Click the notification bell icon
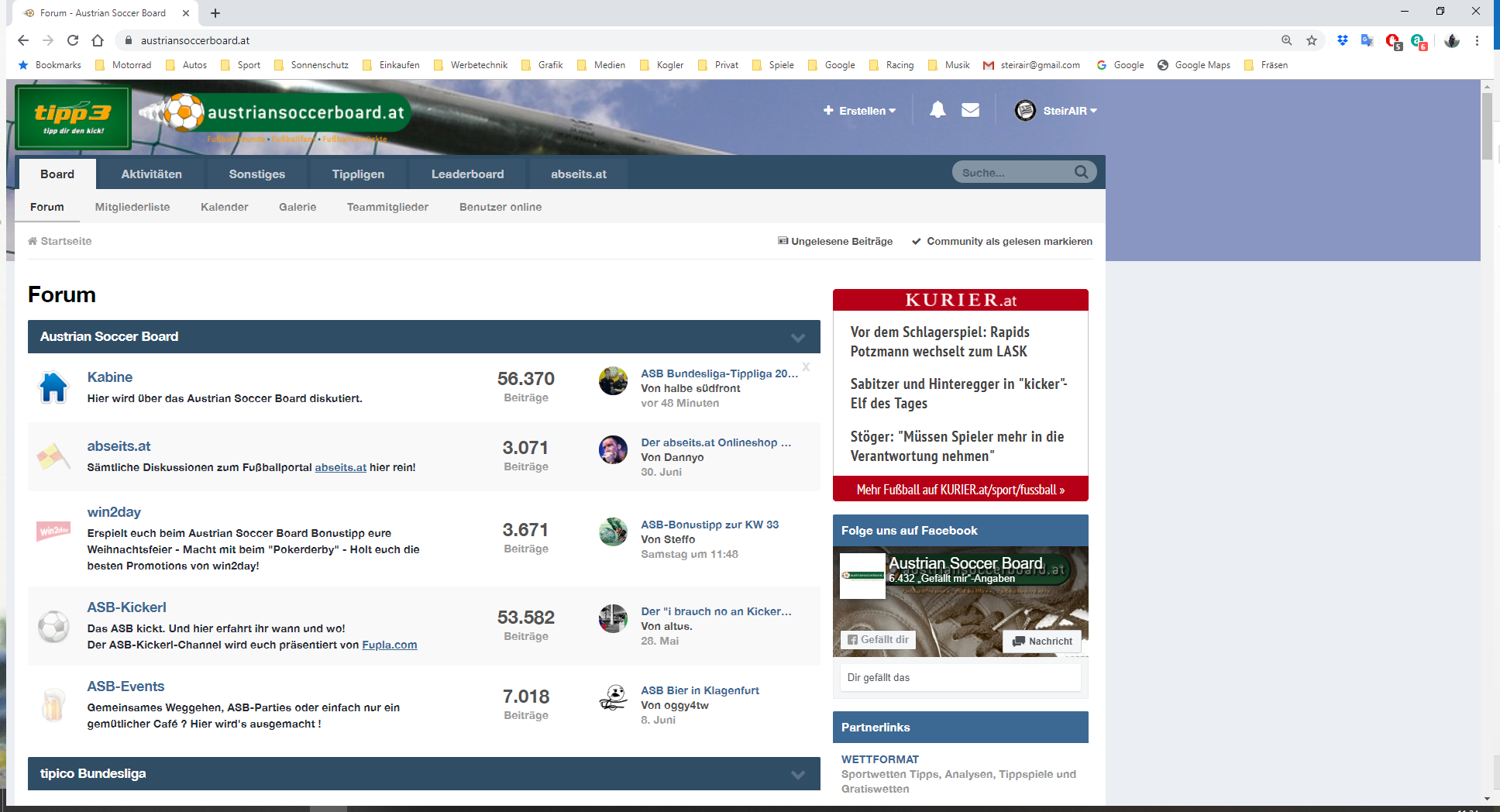This screenshot has width=1500, height=812. 937,110
